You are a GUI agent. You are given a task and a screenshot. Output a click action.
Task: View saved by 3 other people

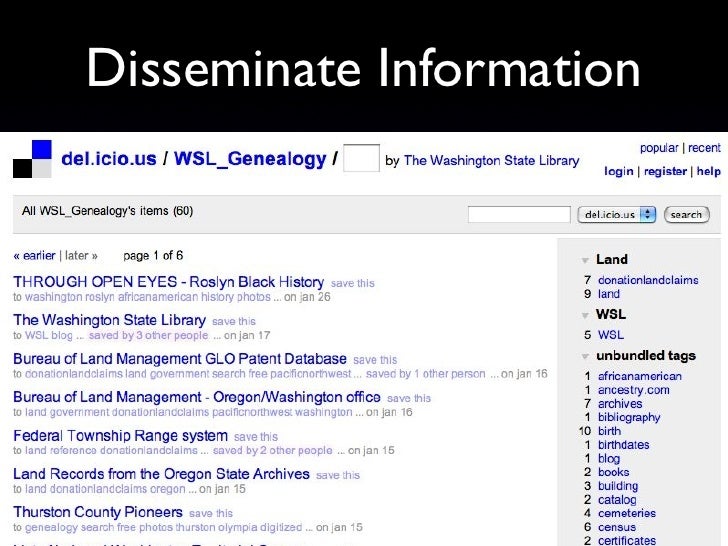point(148,335)
